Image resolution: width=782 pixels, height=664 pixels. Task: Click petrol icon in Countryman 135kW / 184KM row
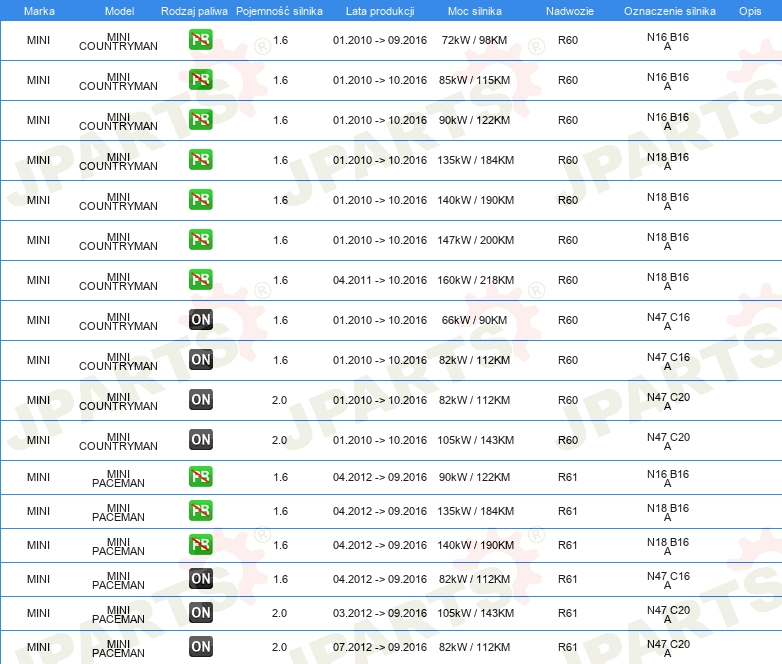click(200, 160)
